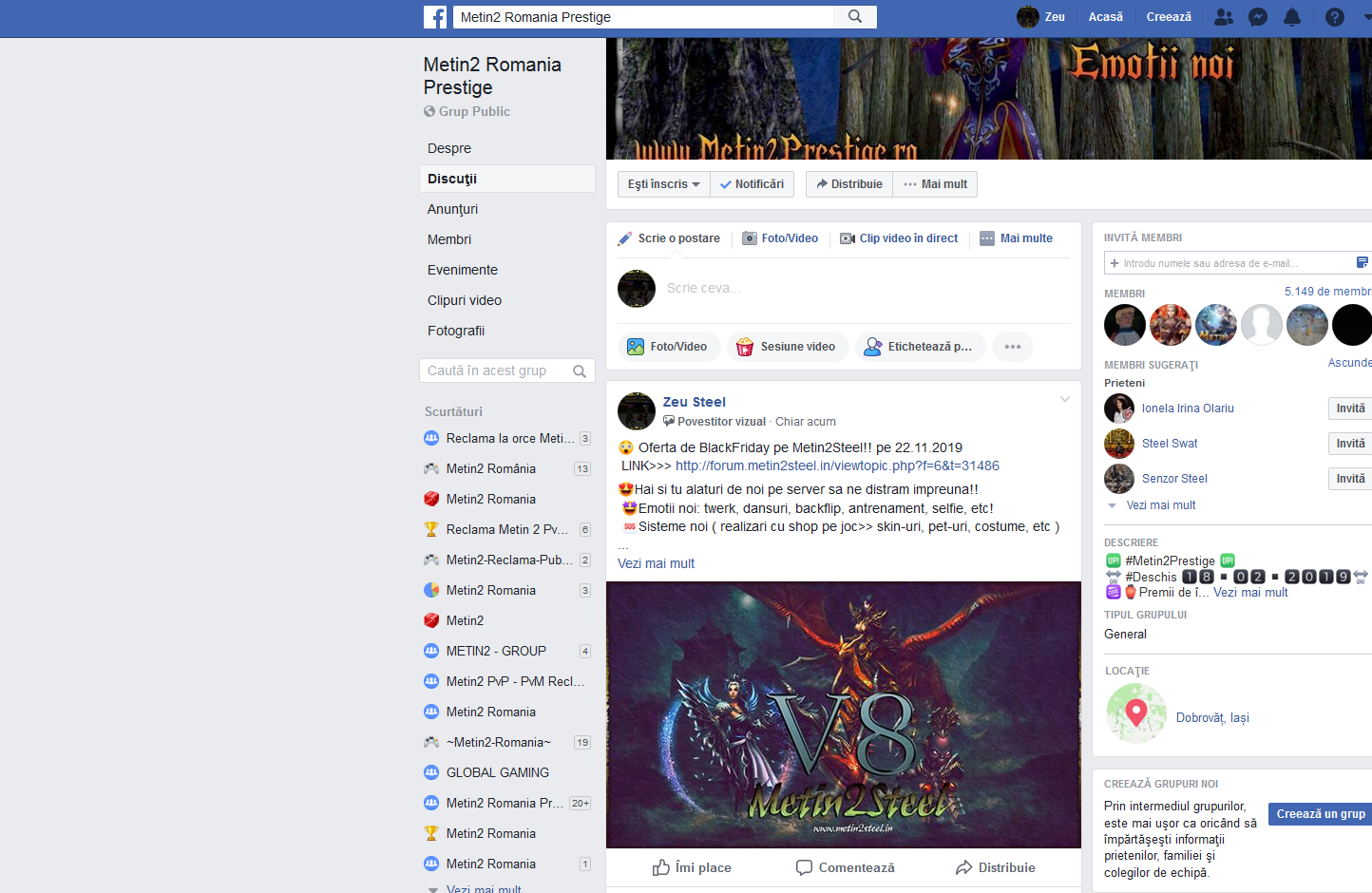Open the three-dots more composer options

pyautogui.click(x=1013, y=347)
